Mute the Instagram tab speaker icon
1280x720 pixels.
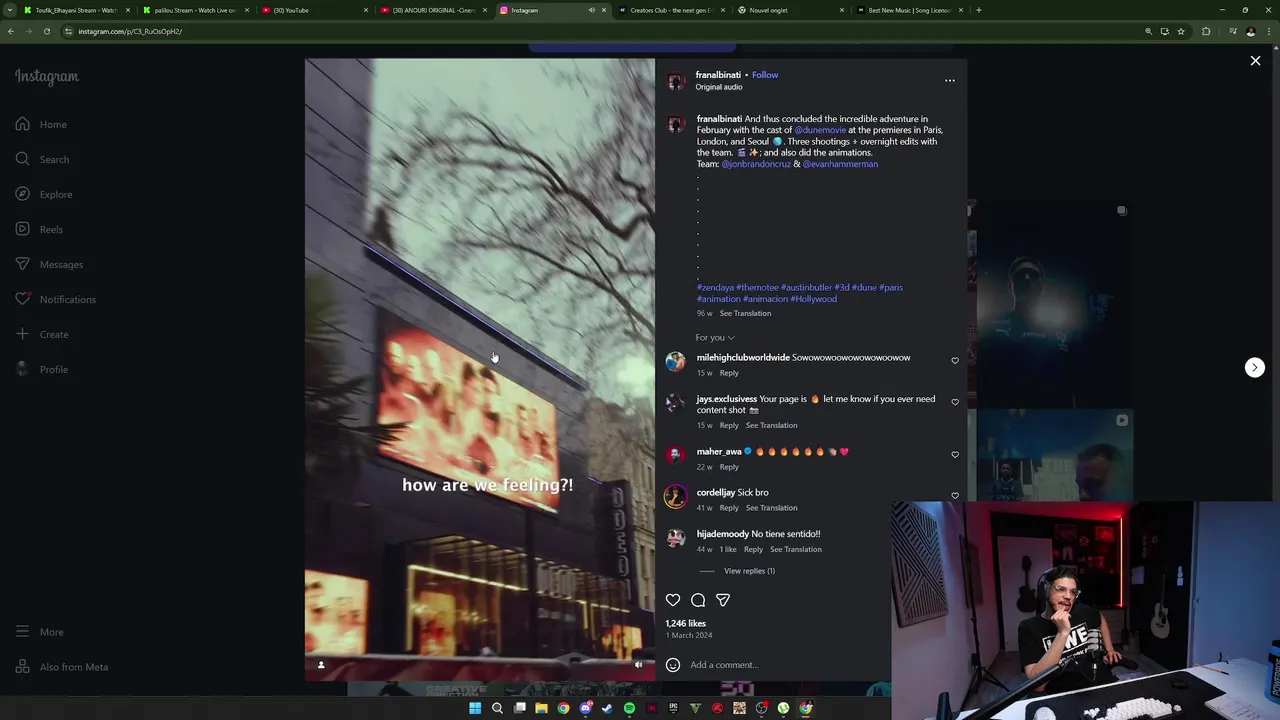tap(591, 10)
